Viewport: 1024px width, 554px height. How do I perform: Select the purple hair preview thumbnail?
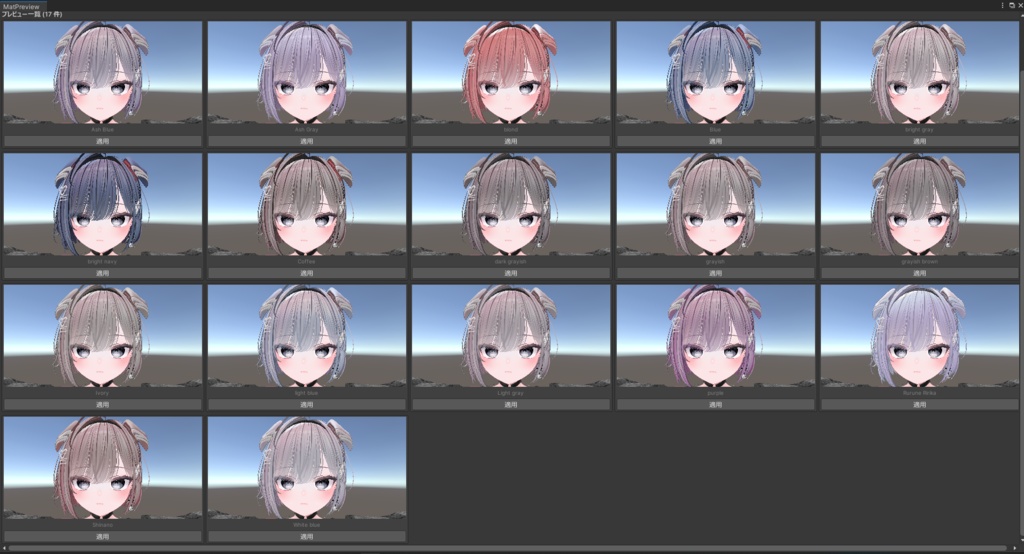[x=716, y=336]
